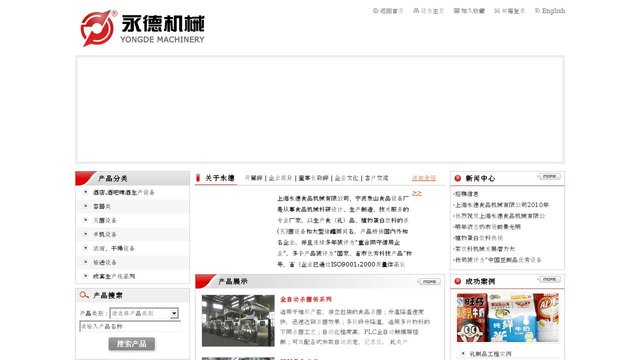Open the more button in 成功案例 panel

pyautogui.click(x=549, y=280)
